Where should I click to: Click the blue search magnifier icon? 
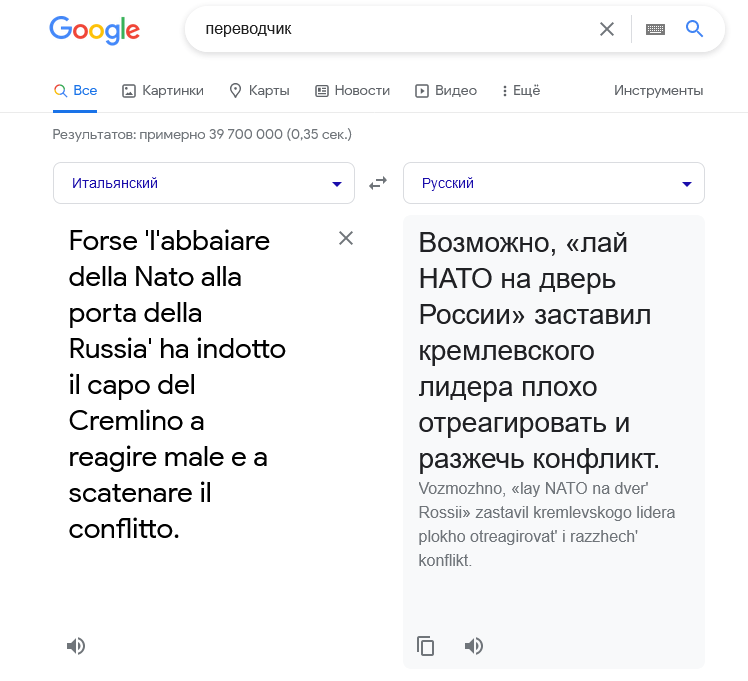(x=695, y=29)
